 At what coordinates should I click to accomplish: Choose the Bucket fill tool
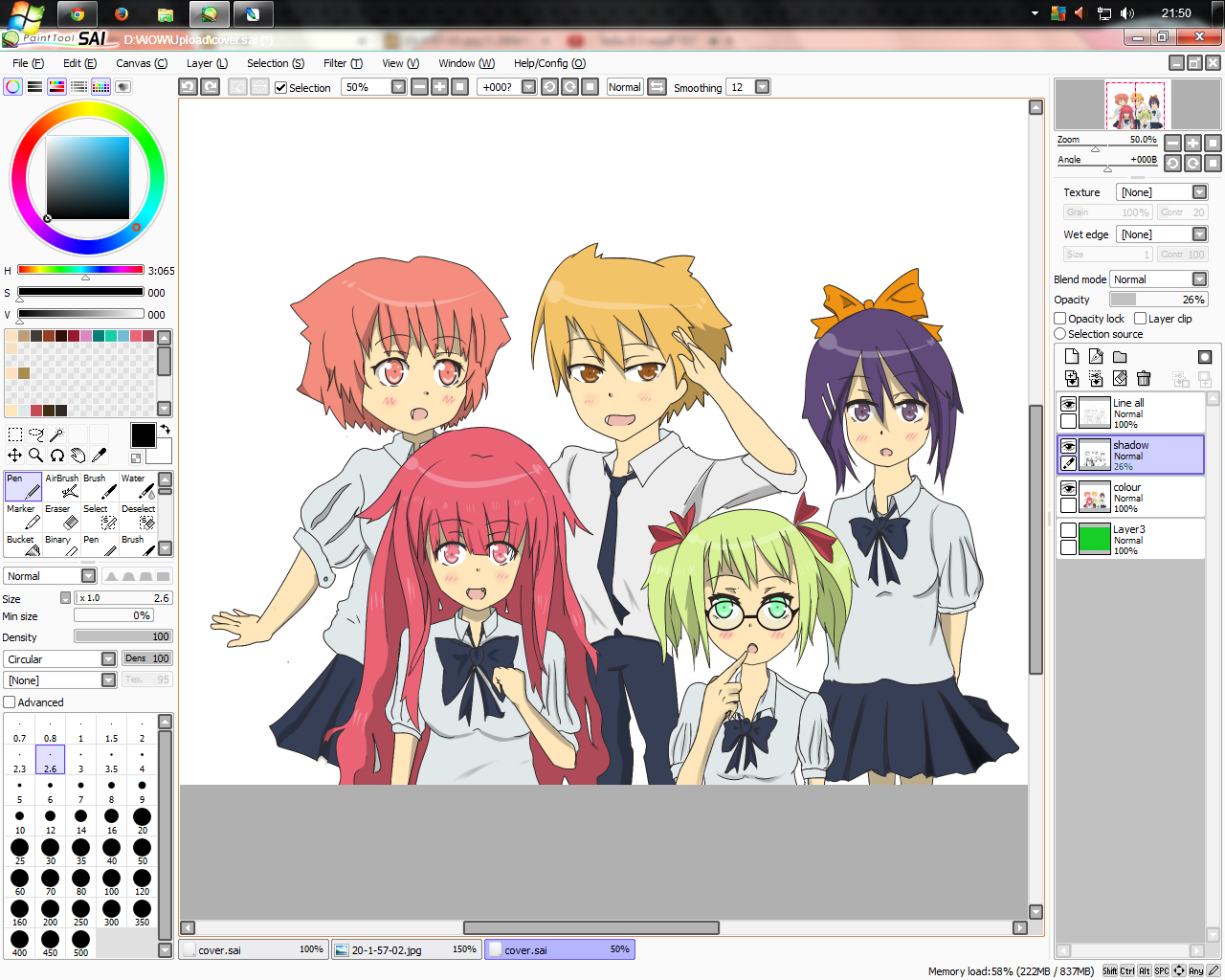(24, 546)
